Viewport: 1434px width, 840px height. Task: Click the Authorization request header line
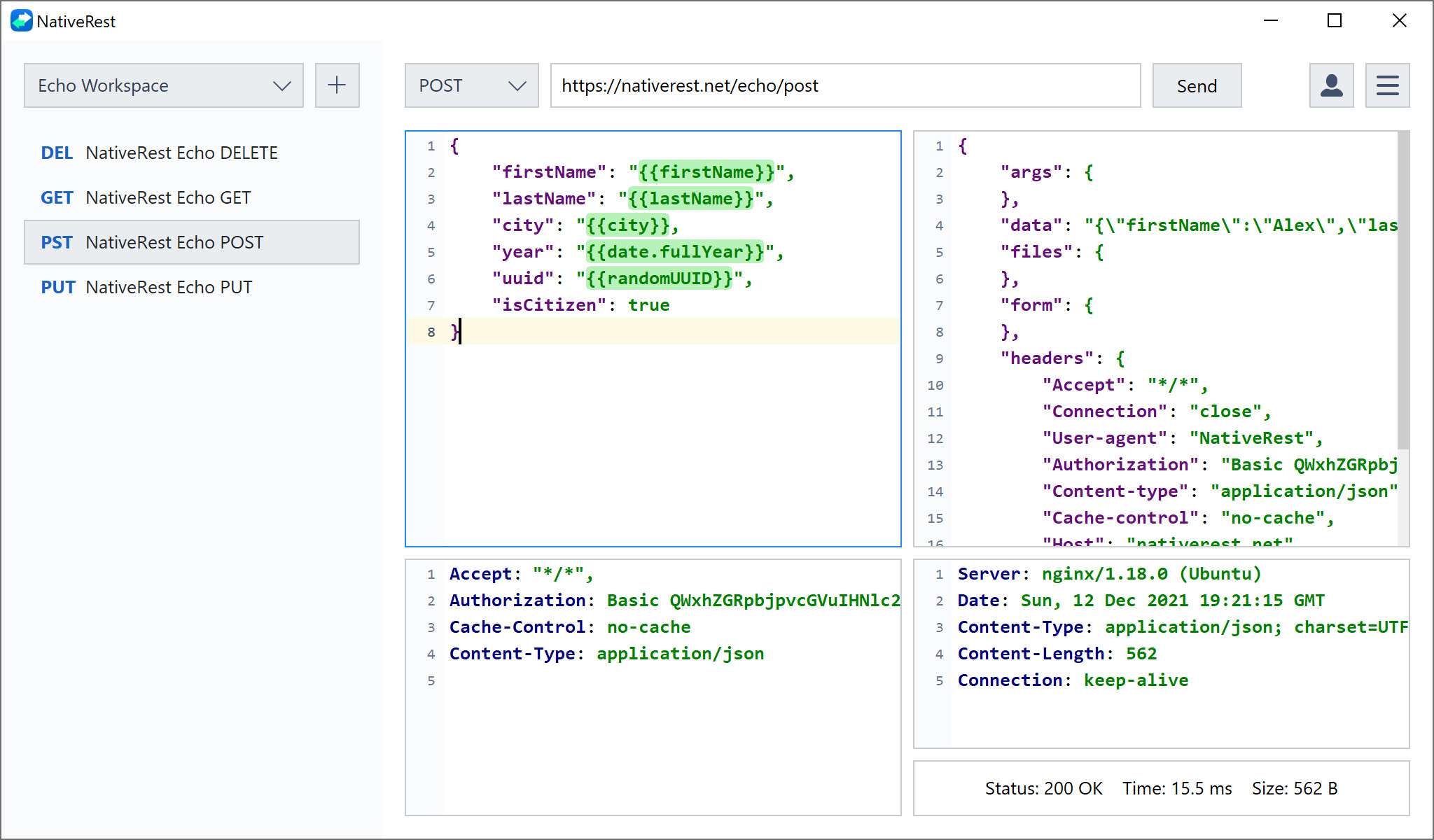(x=674, y=601)
